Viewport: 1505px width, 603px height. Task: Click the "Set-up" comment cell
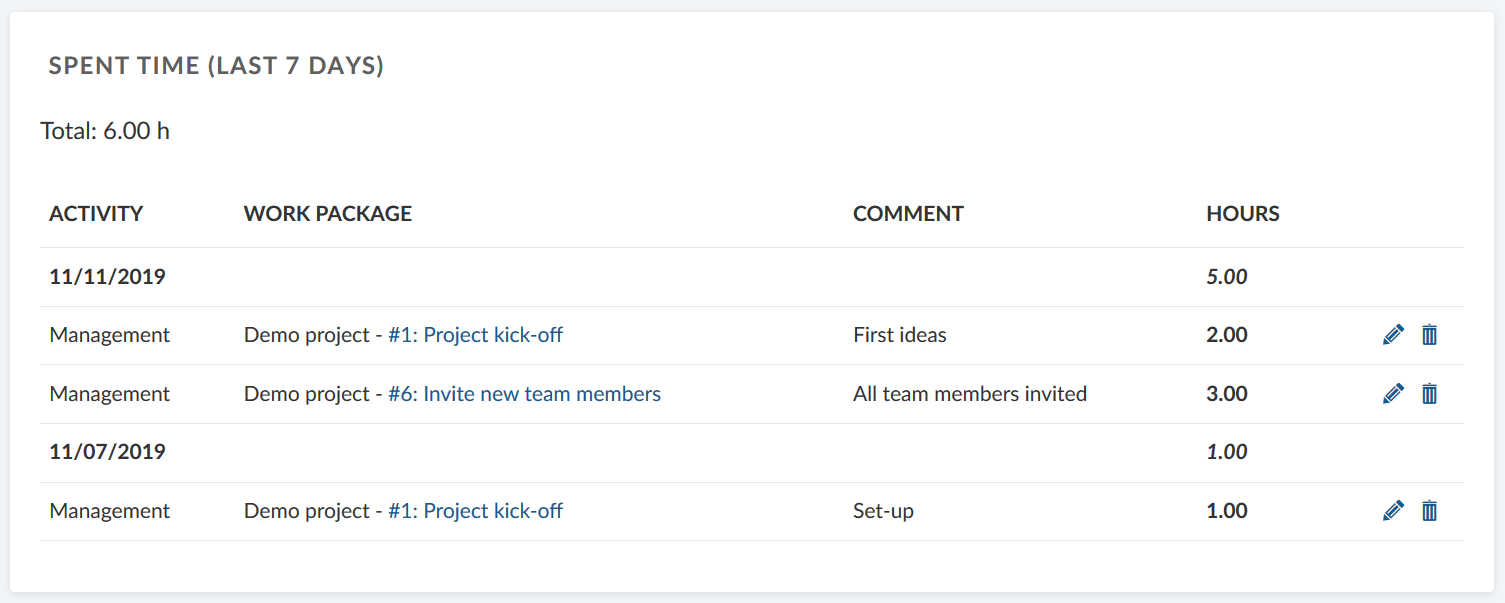pyautogui.click(x=883, y=511)
